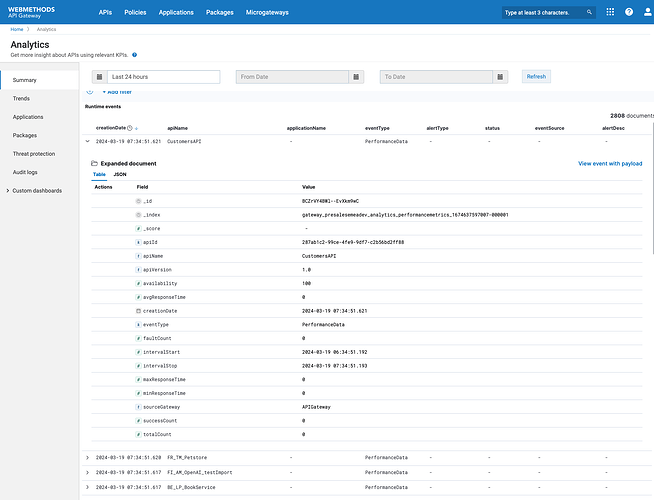Click the To Date input field

coord(436,77)
